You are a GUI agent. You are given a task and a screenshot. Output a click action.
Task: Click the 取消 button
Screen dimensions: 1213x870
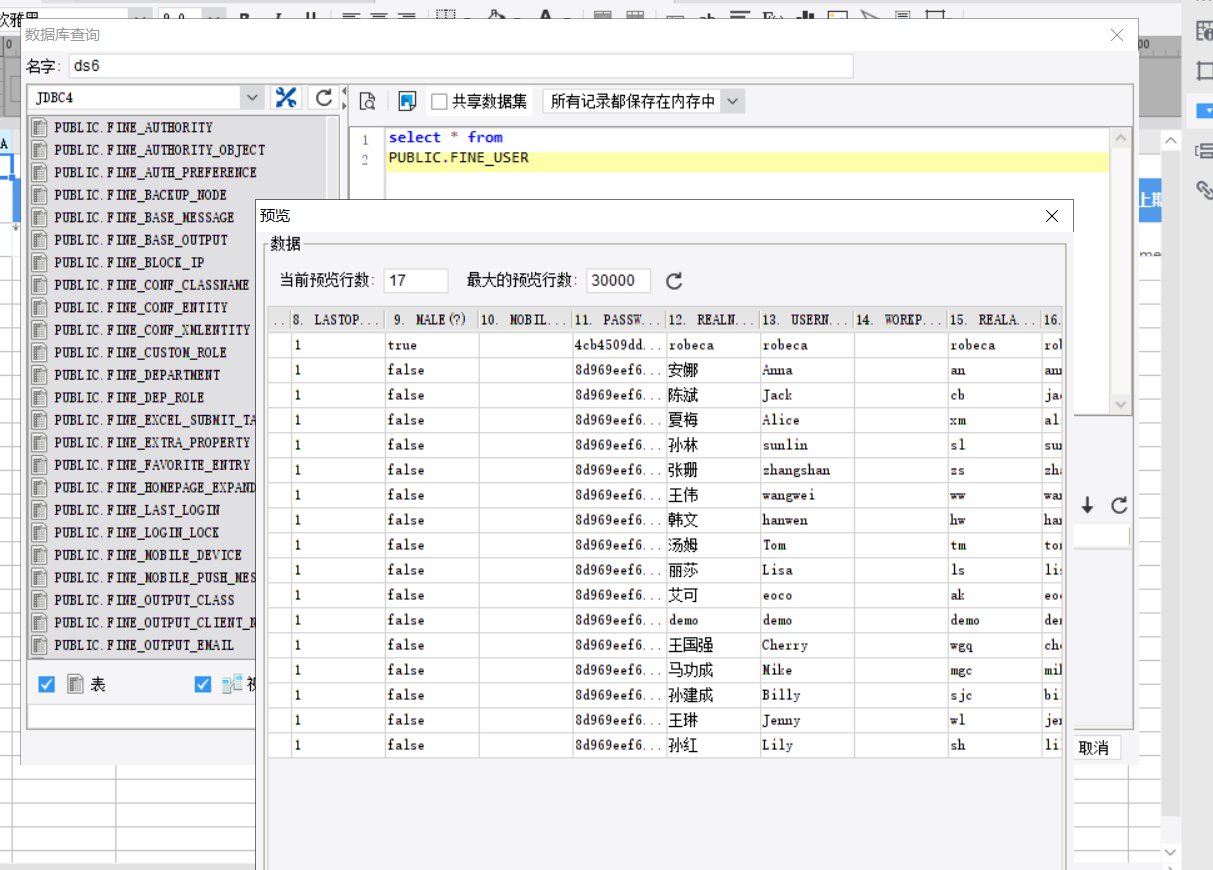1094,748
